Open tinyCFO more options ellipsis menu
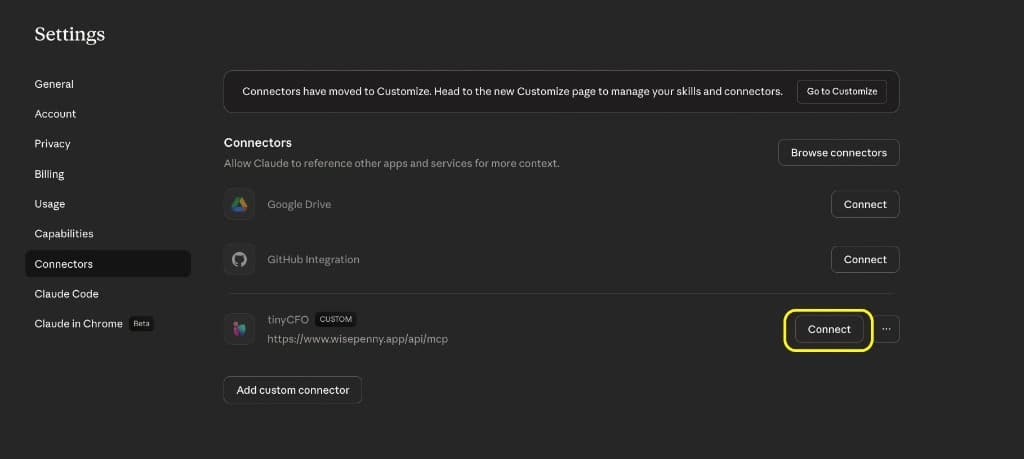The image size is (1024, 459). tap(886, 329)
